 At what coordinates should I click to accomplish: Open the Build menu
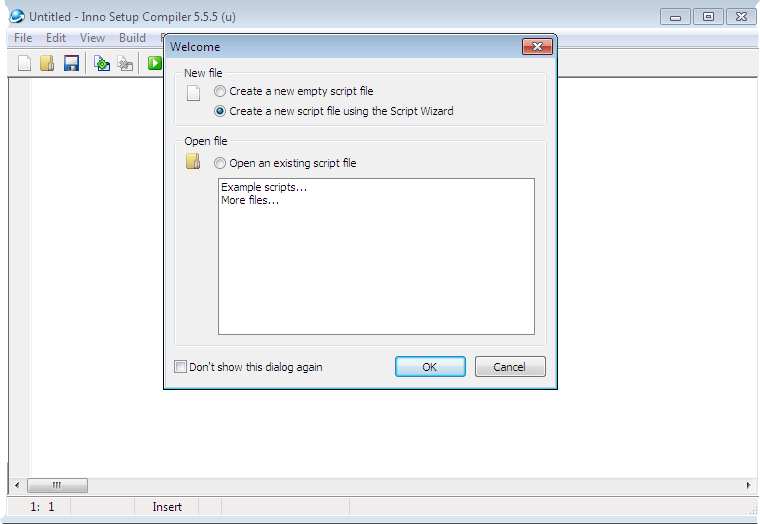(132, 38)
